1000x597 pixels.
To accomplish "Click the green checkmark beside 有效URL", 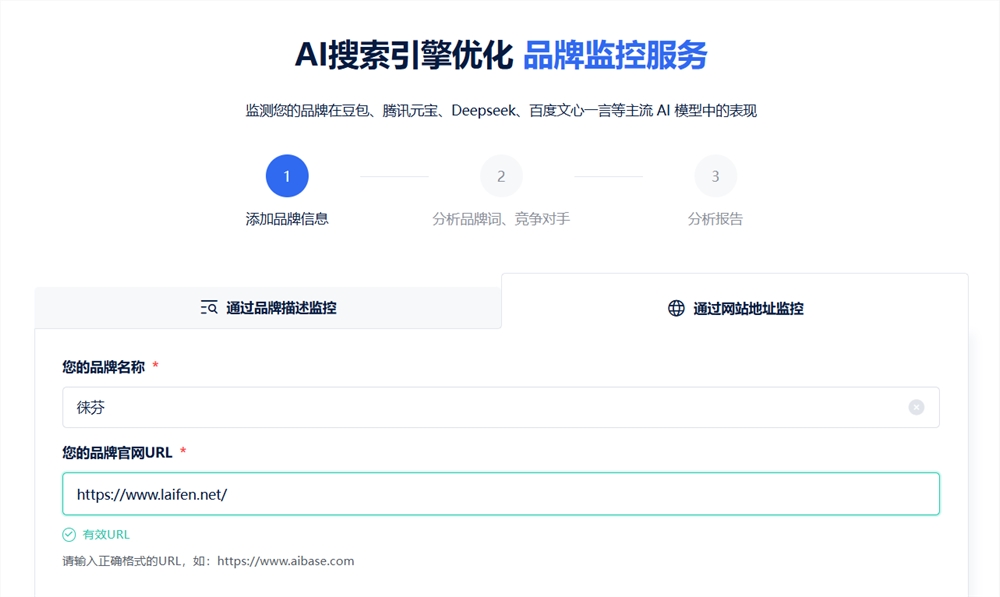I will click(x=70, y=534).
